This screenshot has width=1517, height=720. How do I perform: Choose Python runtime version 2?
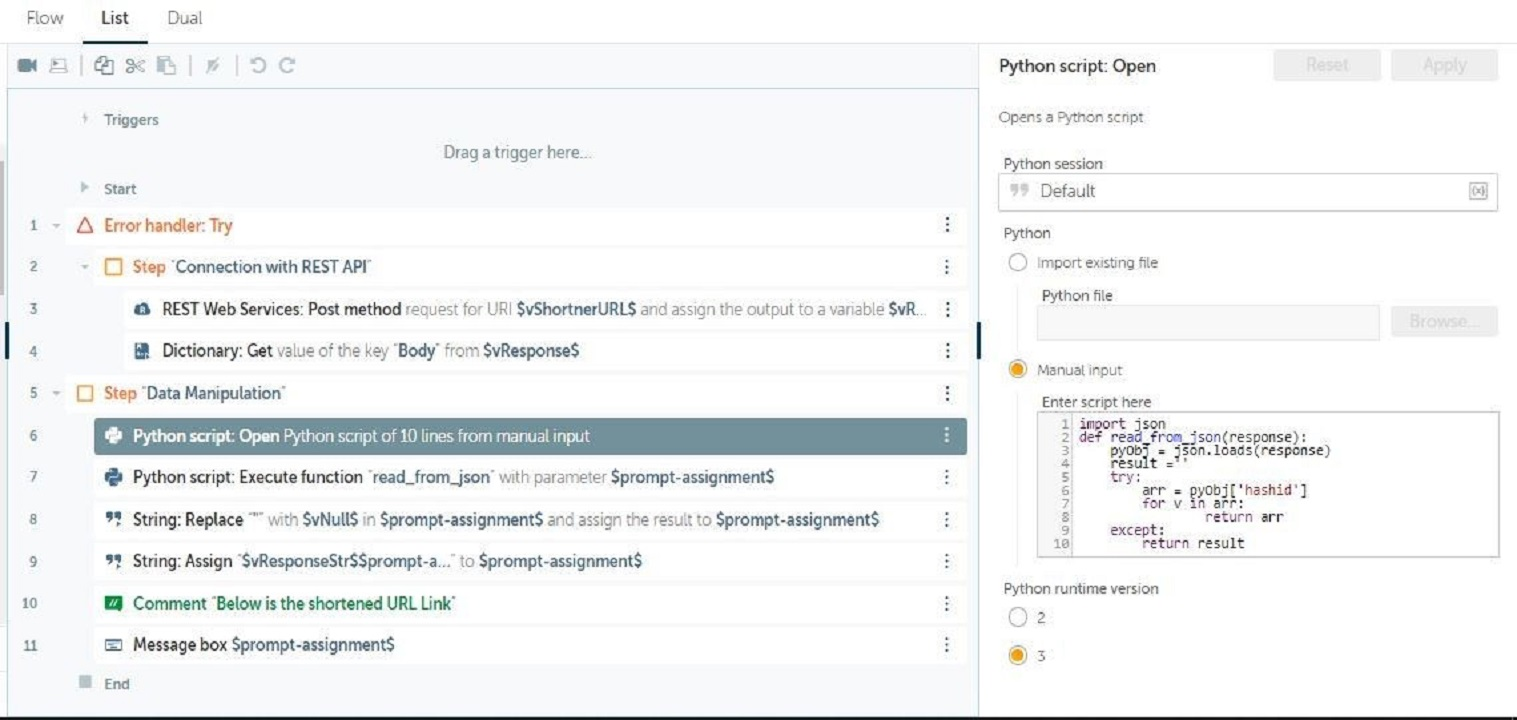click(1018, 618)
